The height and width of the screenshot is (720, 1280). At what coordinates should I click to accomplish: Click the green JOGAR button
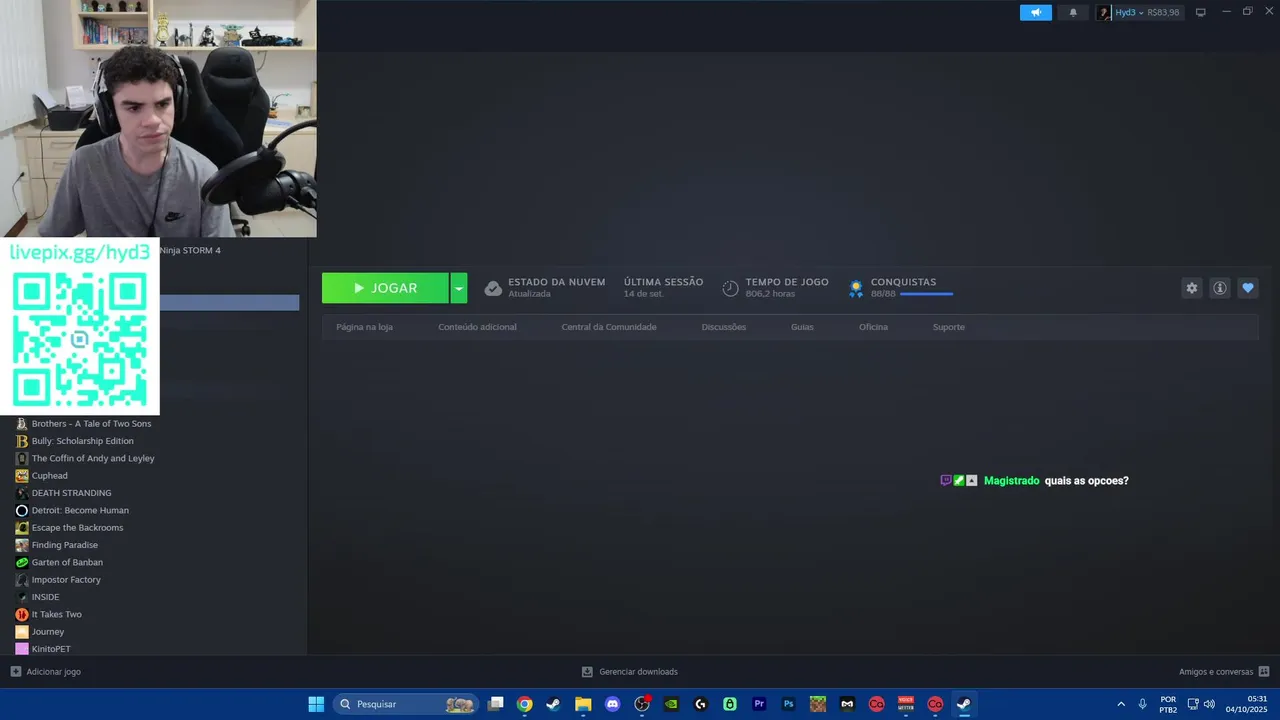pyautogui.click(x=385, y=288)
